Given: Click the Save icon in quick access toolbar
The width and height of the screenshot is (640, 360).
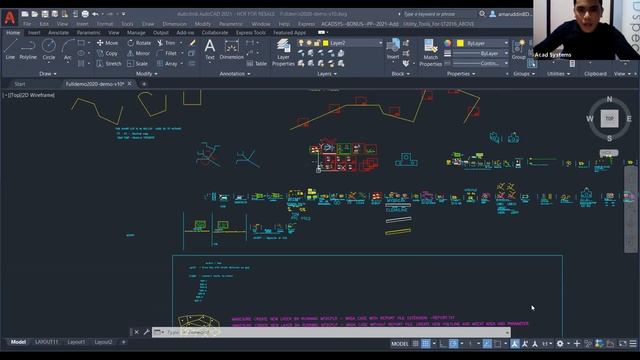Looking at the screenshot, I should click(45, 14).
